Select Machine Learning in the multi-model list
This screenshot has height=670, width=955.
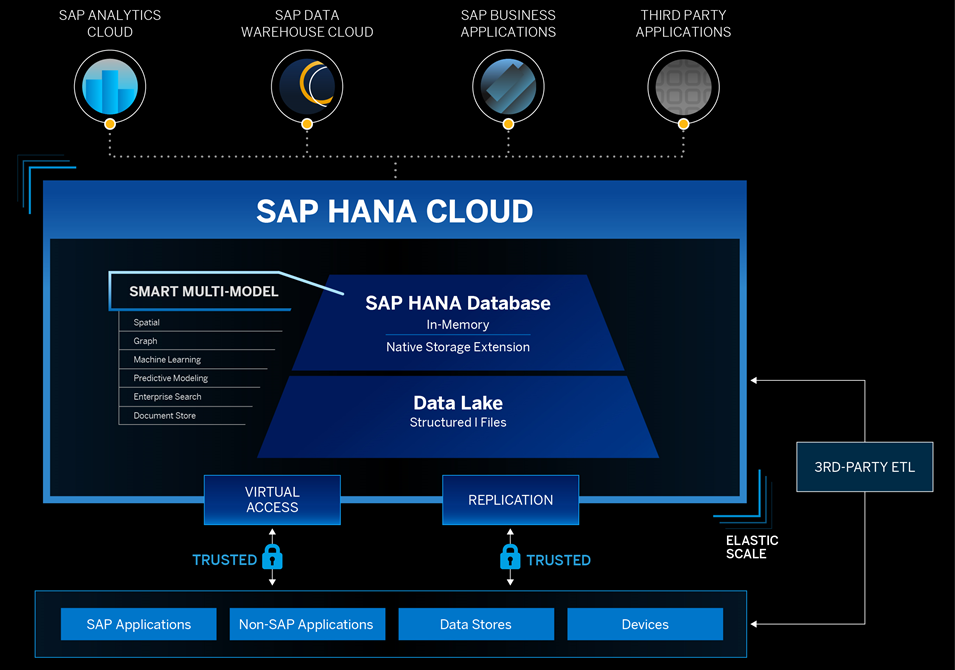167,359
